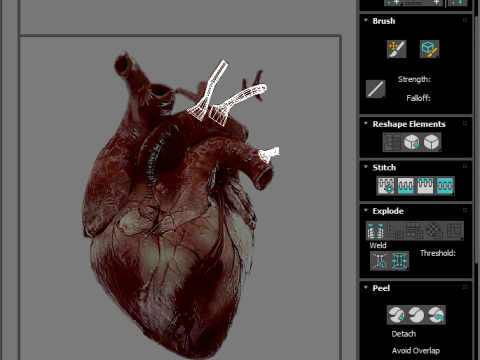Click Relax Until Flat cube with lightning
This screenshot has height=360, width=480.
point(412,142)
